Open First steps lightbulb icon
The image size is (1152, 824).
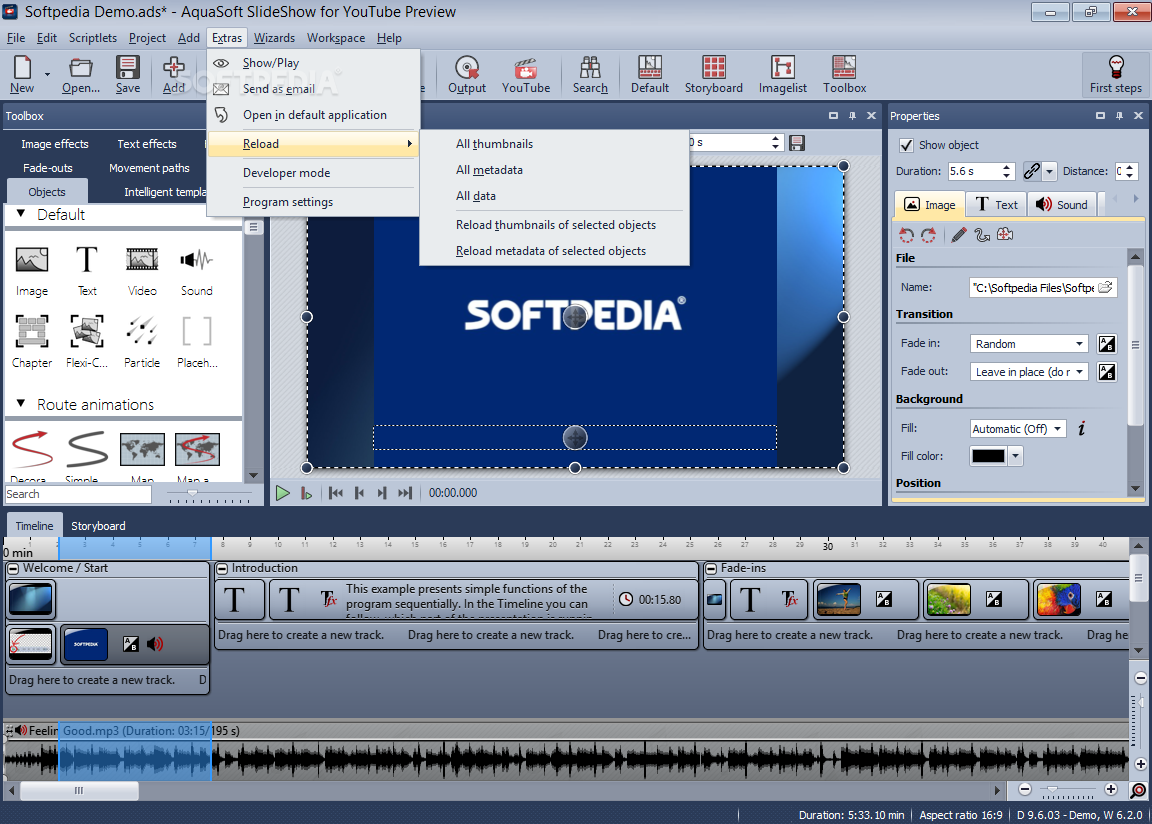click(x=1115, y=74)
